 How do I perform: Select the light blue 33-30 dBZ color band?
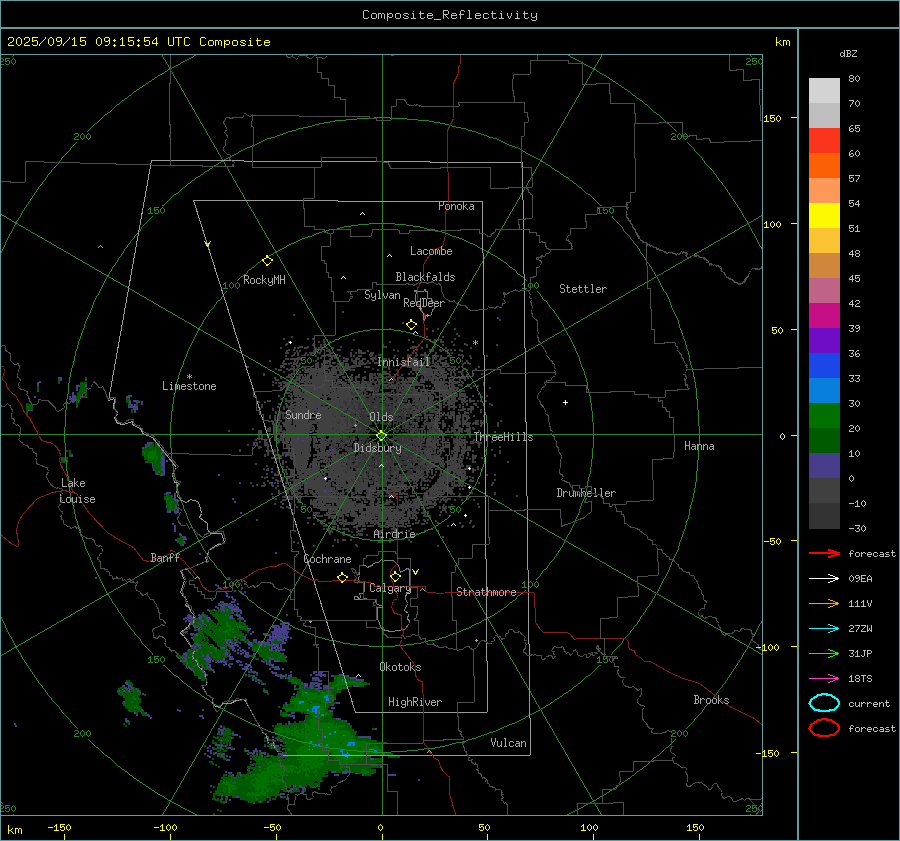tap(824, 390)
